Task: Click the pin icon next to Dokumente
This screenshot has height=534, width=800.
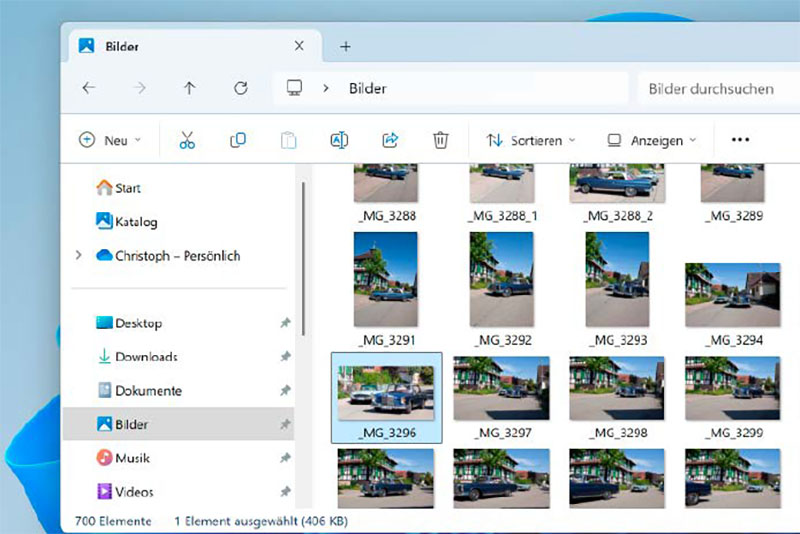Action: pos(285,391)
